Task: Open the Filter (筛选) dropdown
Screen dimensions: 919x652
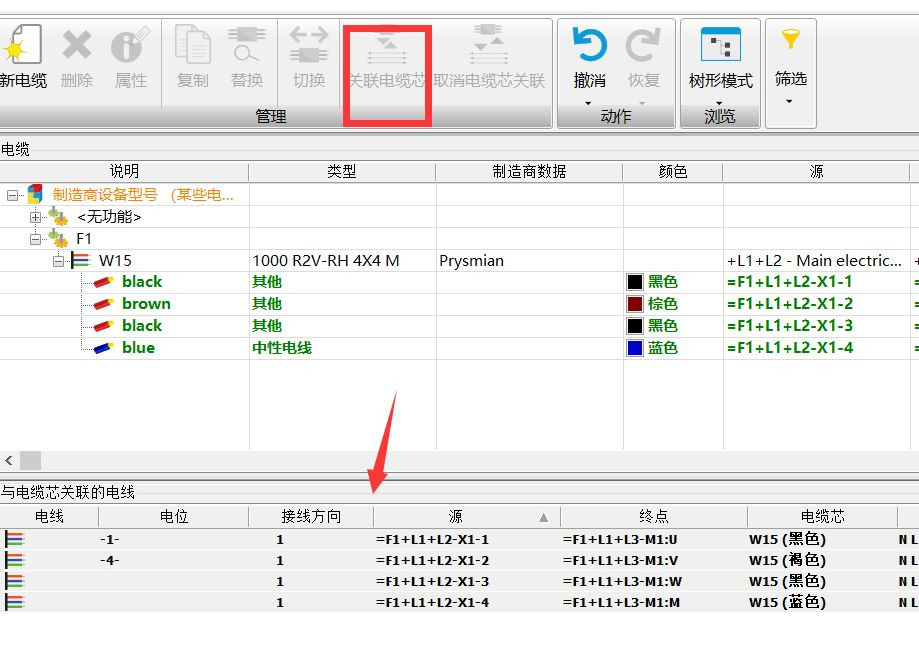Action: pos(790,101)
